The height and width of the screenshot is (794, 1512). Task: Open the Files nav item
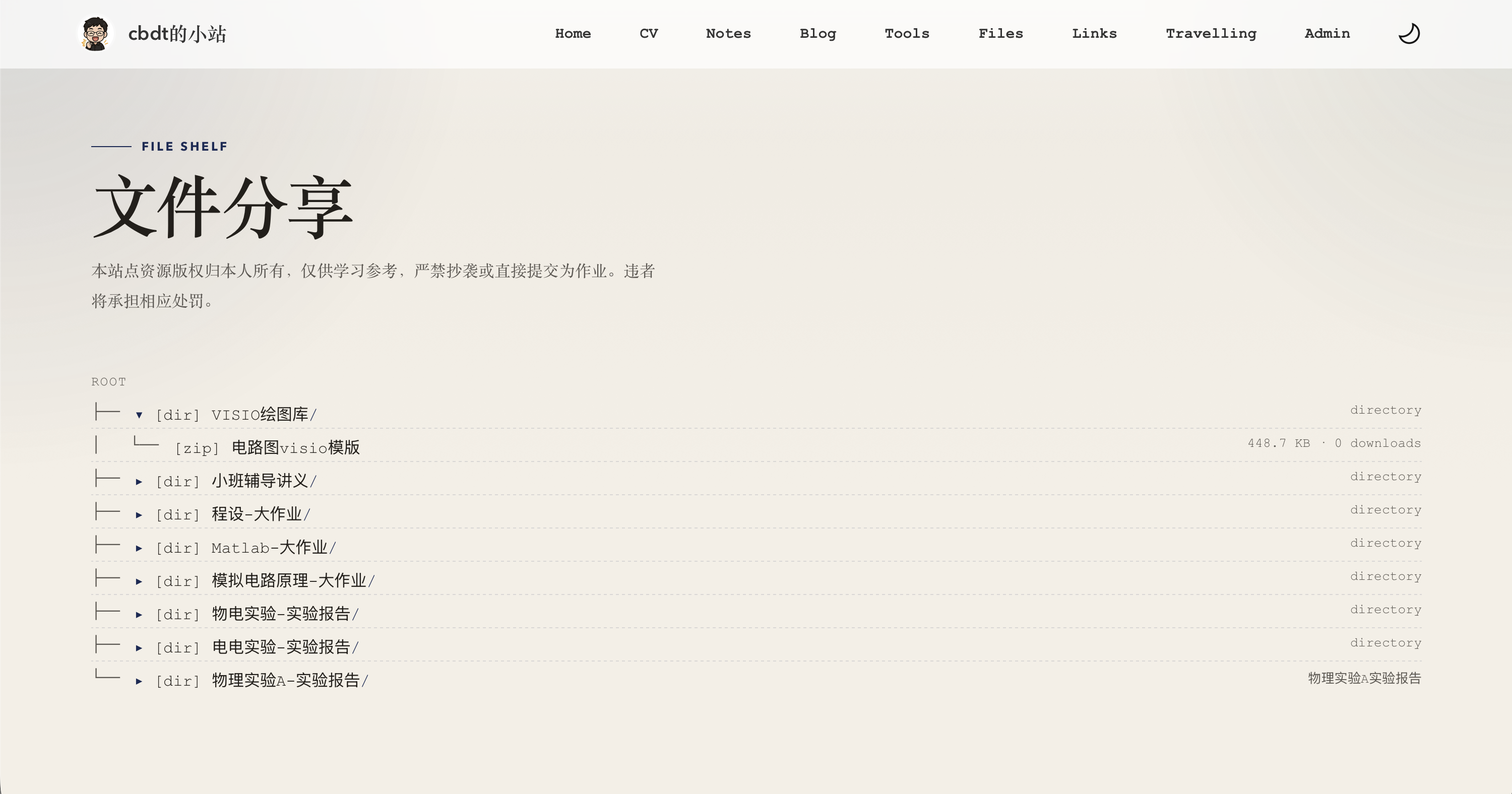tap(1001, 33)
